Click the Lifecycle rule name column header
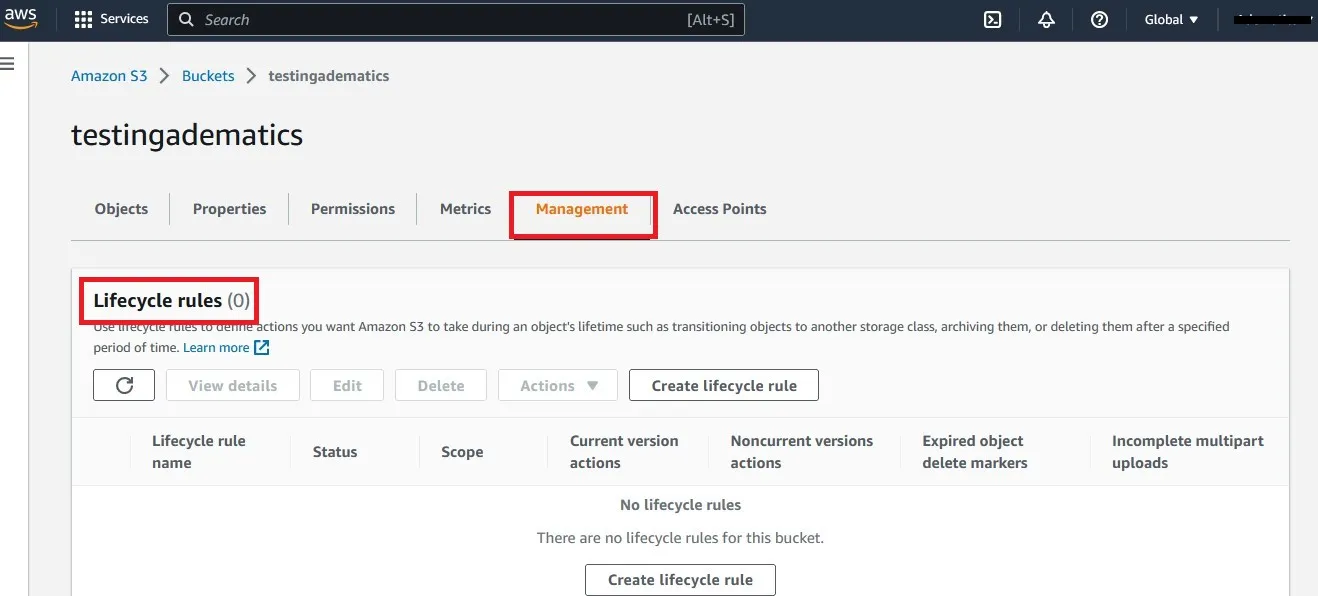The height and width of the screenshot is (596, 1318). pyautogui.click(x=198, y=452)
